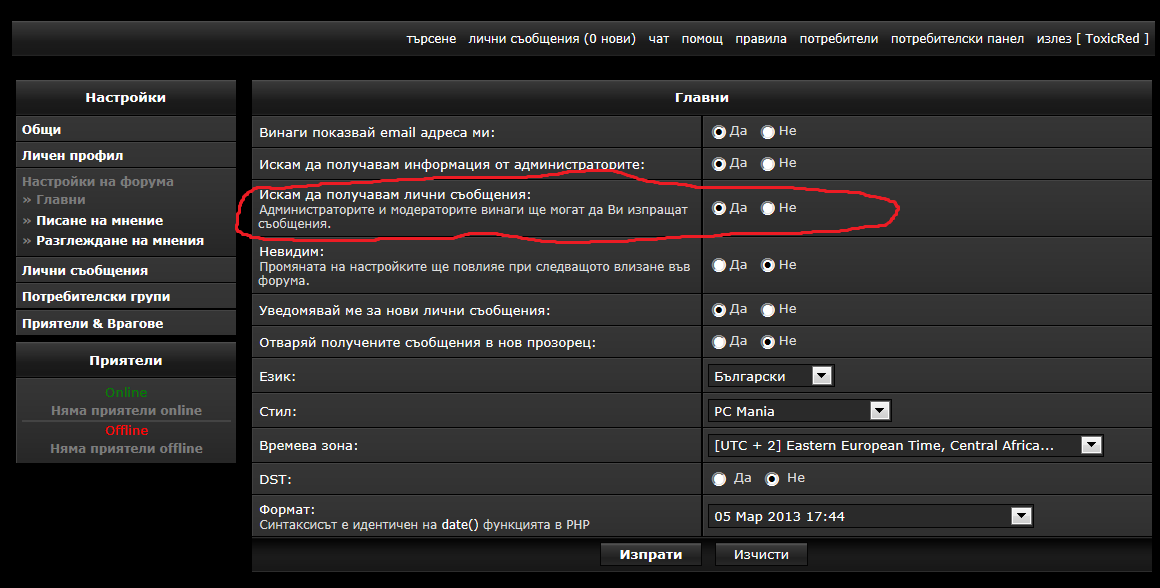Select Да for receiving administrator information
The width and height of the screenshot is (1160, 588).
click(718, 164)
